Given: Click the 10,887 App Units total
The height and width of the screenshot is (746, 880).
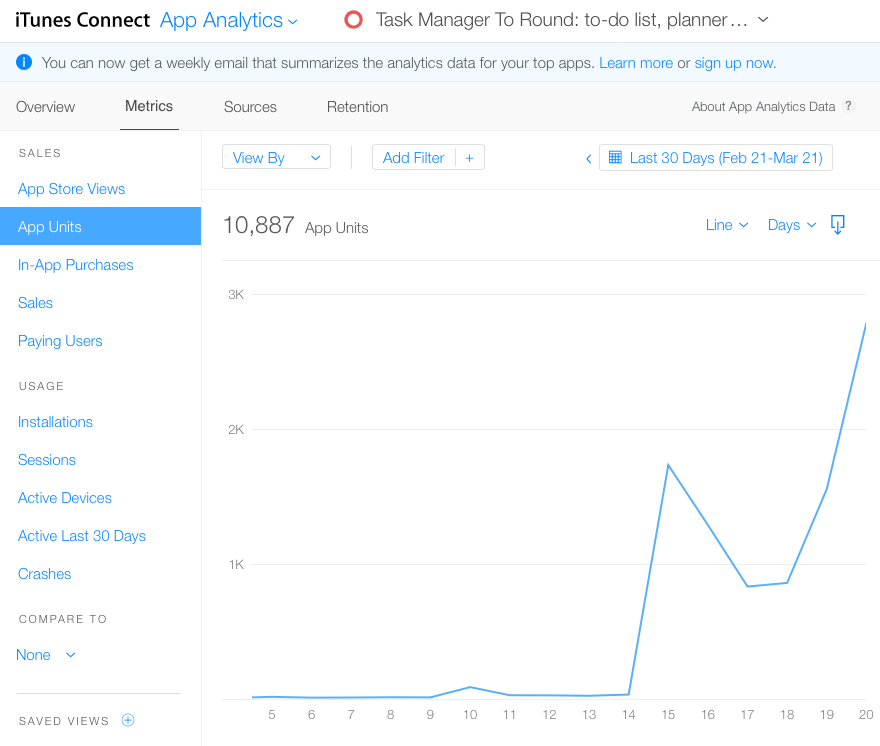Looking at the screenshot, I should (x=296, y=226).
